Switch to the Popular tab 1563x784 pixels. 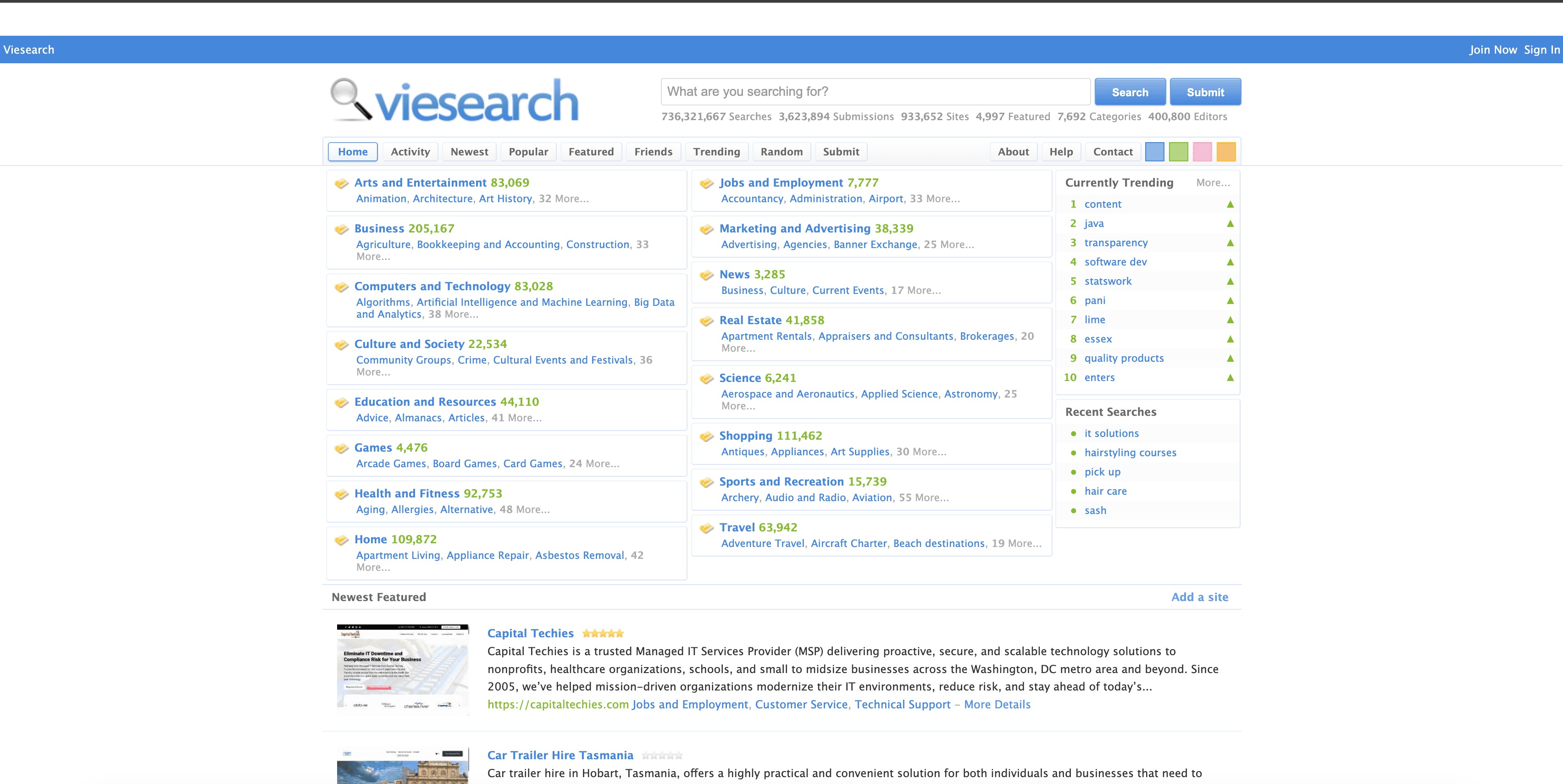[528, 152]
